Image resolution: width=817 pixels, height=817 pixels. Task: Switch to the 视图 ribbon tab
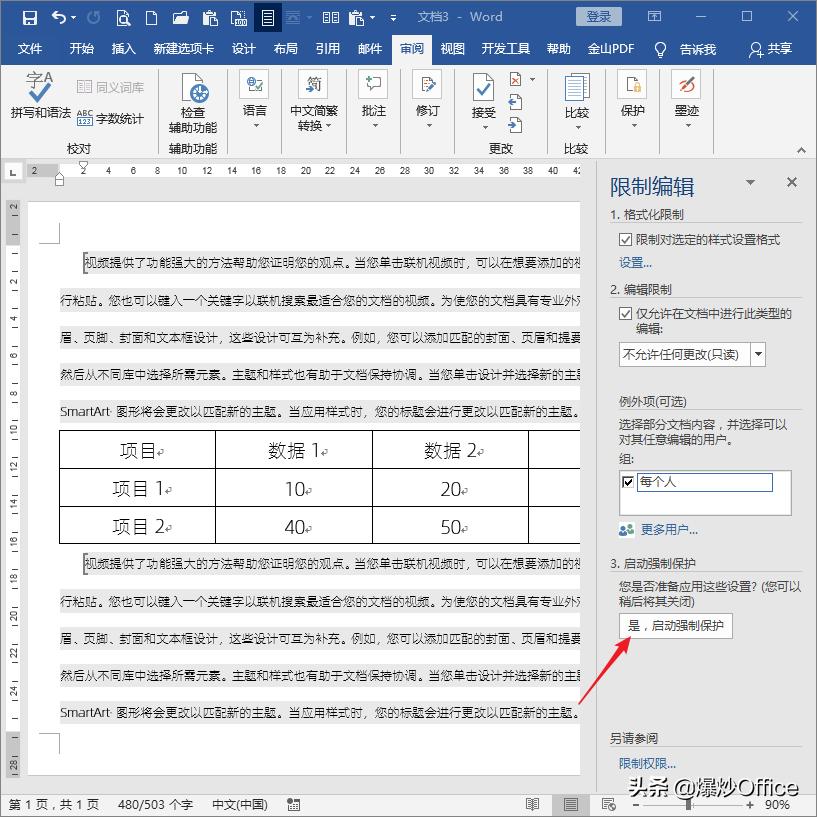pyautogui.click(x=452, y=49)
